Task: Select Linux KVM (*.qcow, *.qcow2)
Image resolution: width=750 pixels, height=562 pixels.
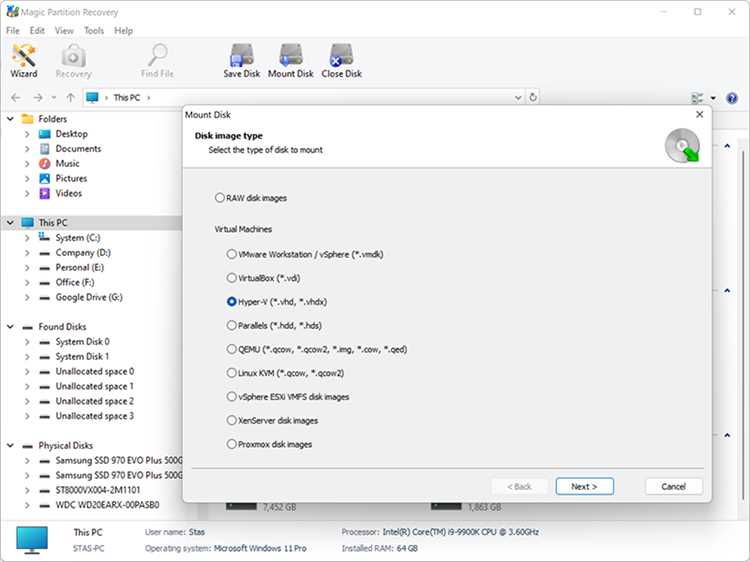Action: pyautogui.click(x=232, y=373)
